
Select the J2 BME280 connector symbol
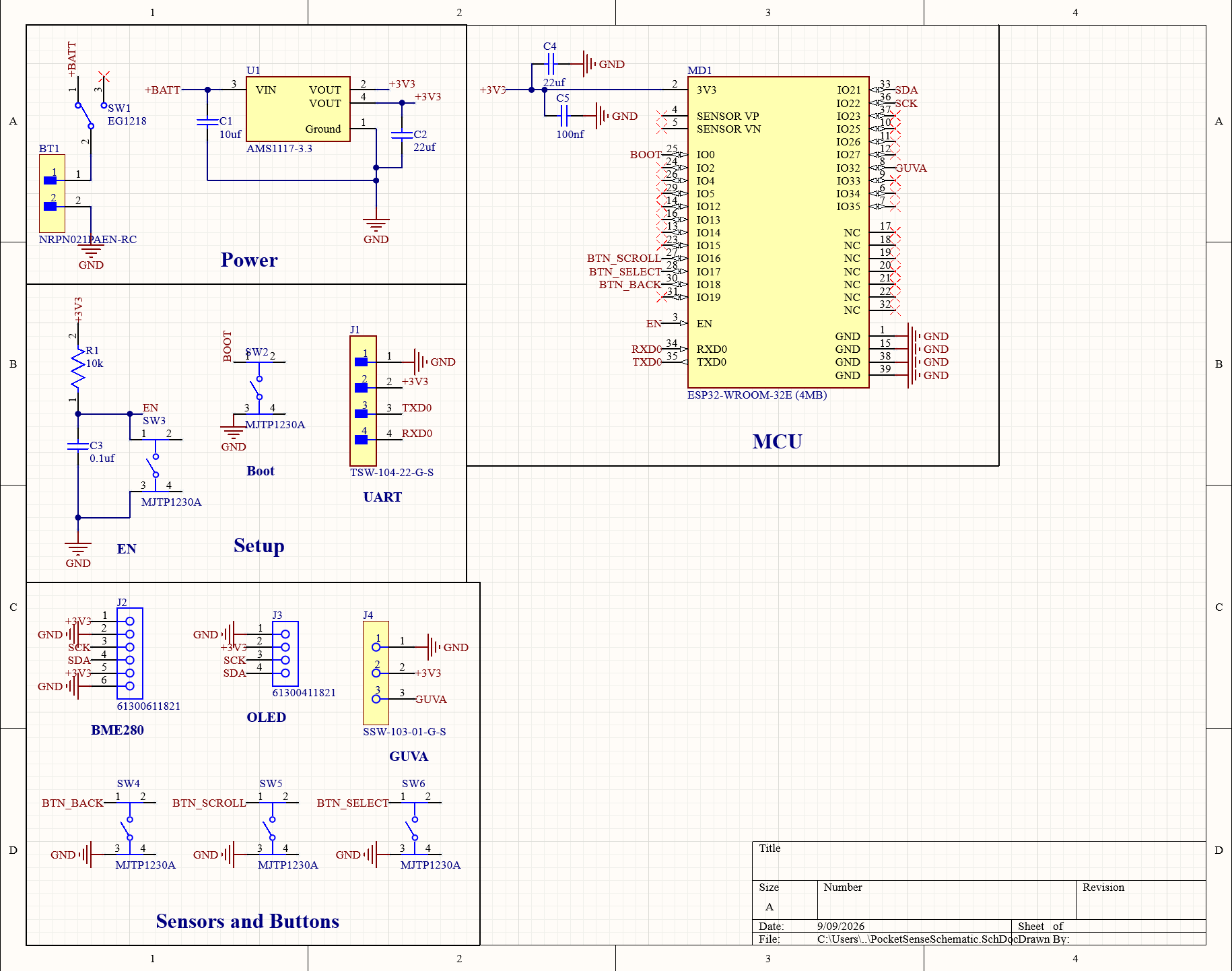tap(129, 653)
